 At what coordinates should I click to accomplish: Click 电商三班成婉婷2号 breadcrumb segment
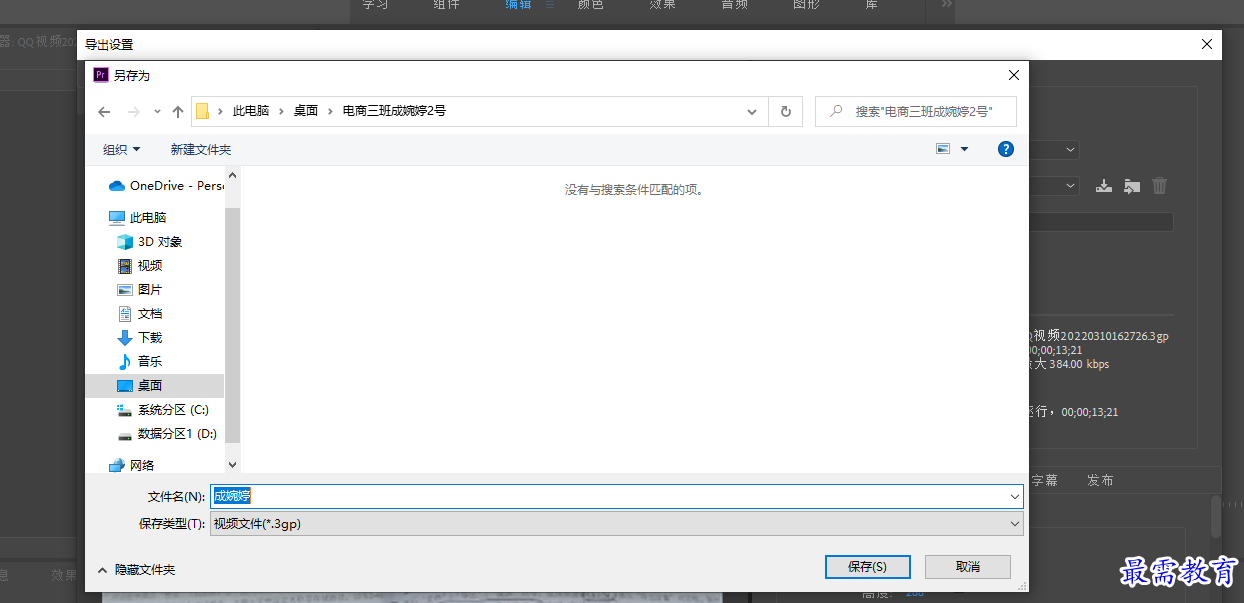pyautogui.click(x=395, y=111)
